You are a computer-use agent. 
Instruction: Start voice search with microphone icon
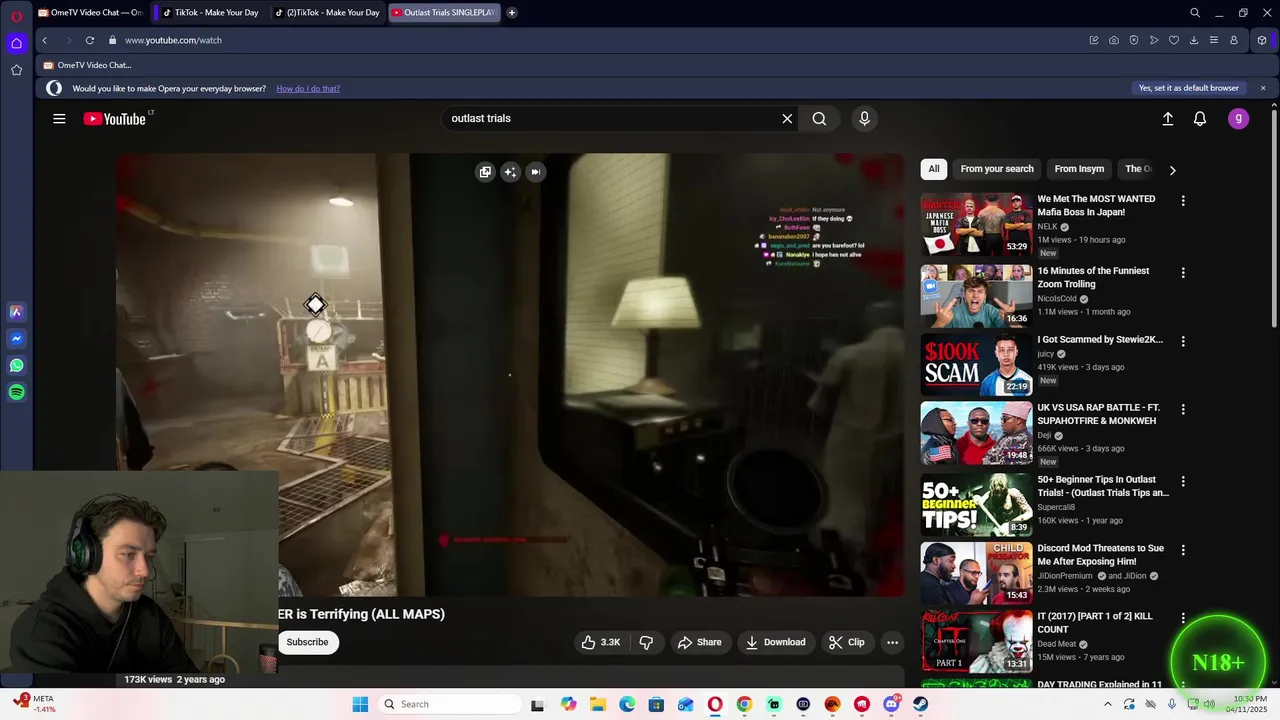tap(865, 119)
